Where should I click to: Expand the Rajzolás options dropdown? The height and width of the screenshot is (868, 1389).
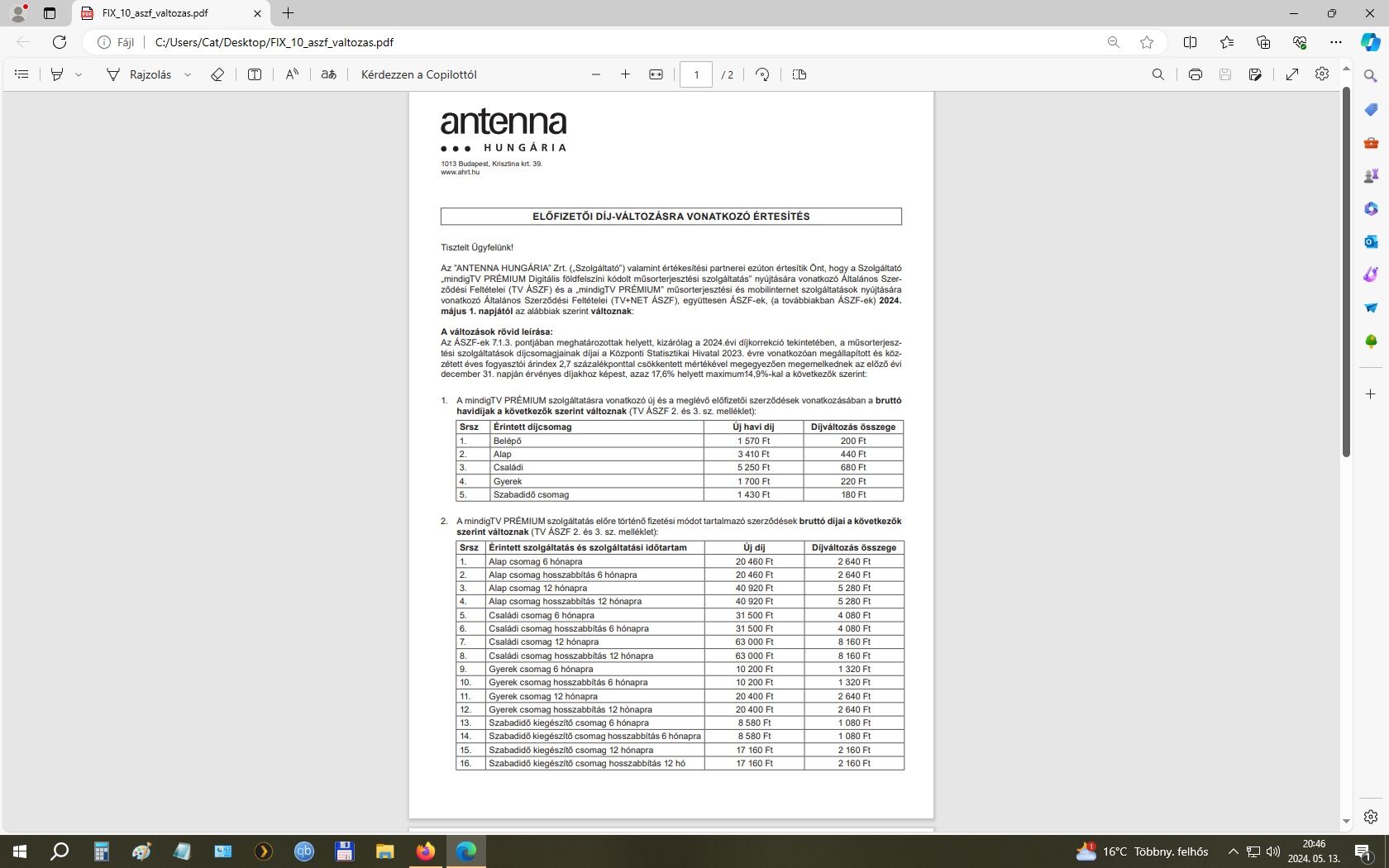[188, 74]
